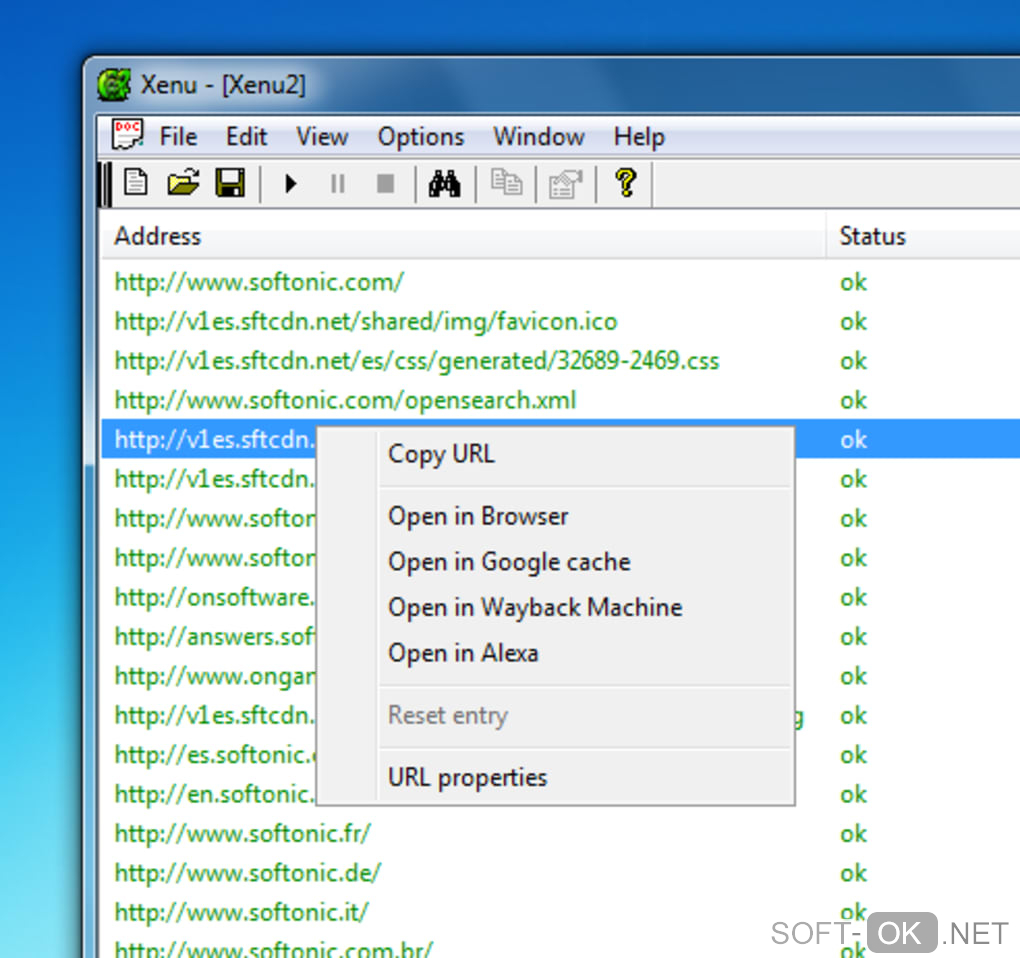This screenshot has width=1020, height=958.
Task: Stop the link check with the square icon
Action: pyautogui.click(x=386, y=184)
